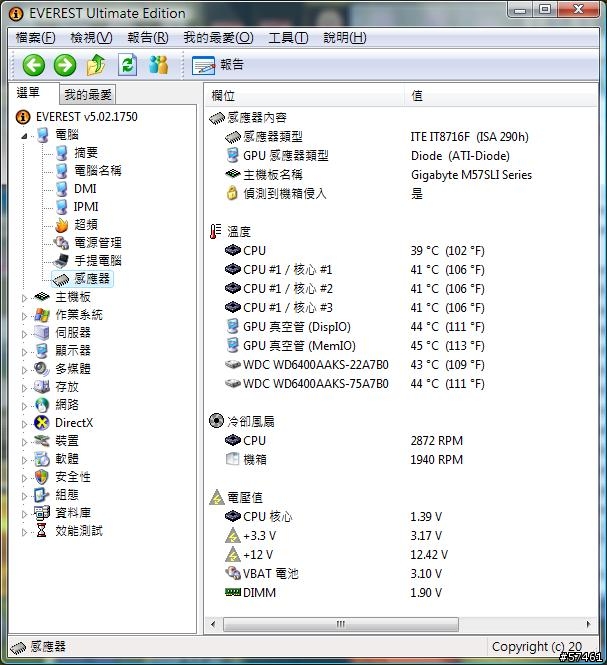Open the 檢視(V) menu
The width and height of the screenshot is (607, 665).
point(91,38)
